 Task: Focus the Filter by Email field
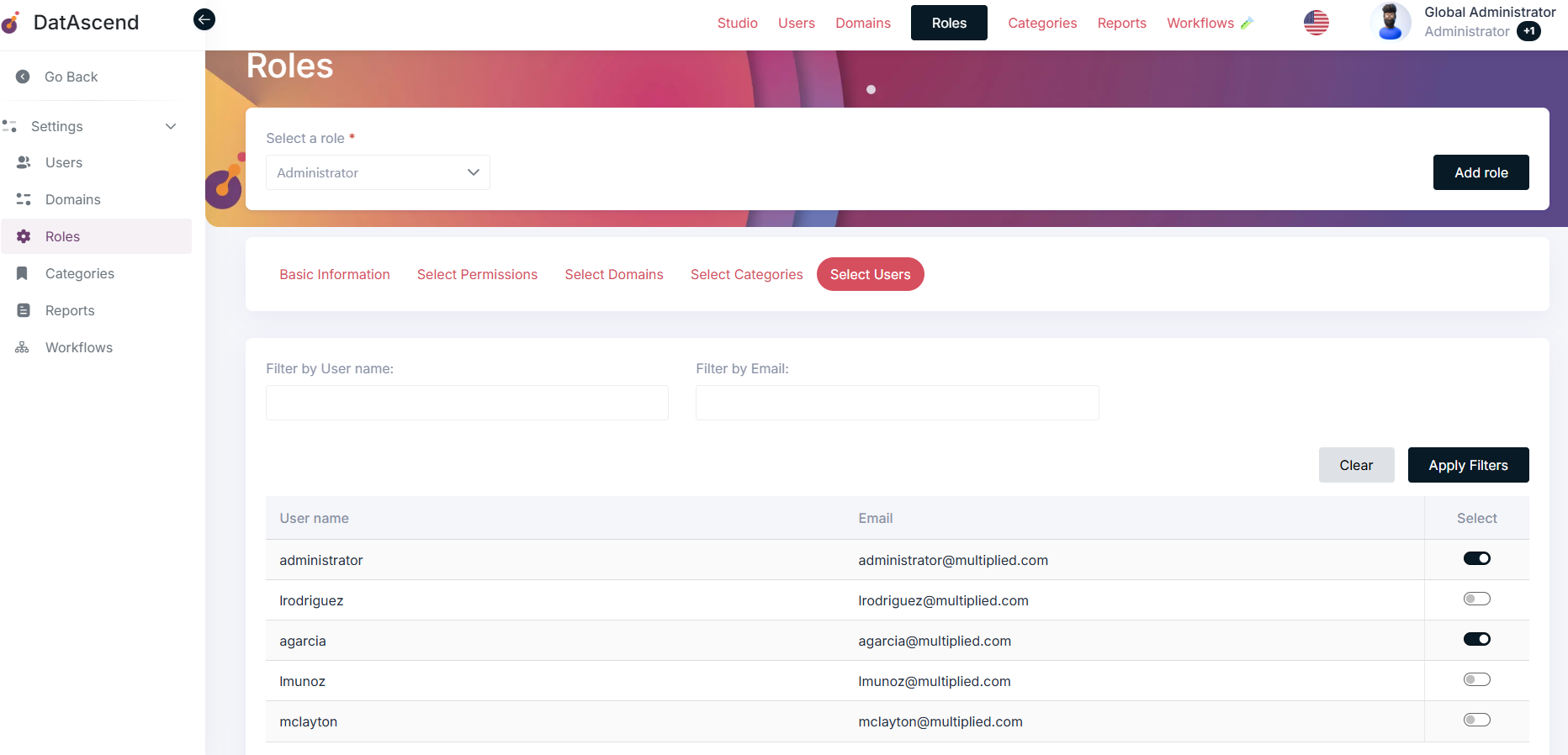click(x=897, y=403)
